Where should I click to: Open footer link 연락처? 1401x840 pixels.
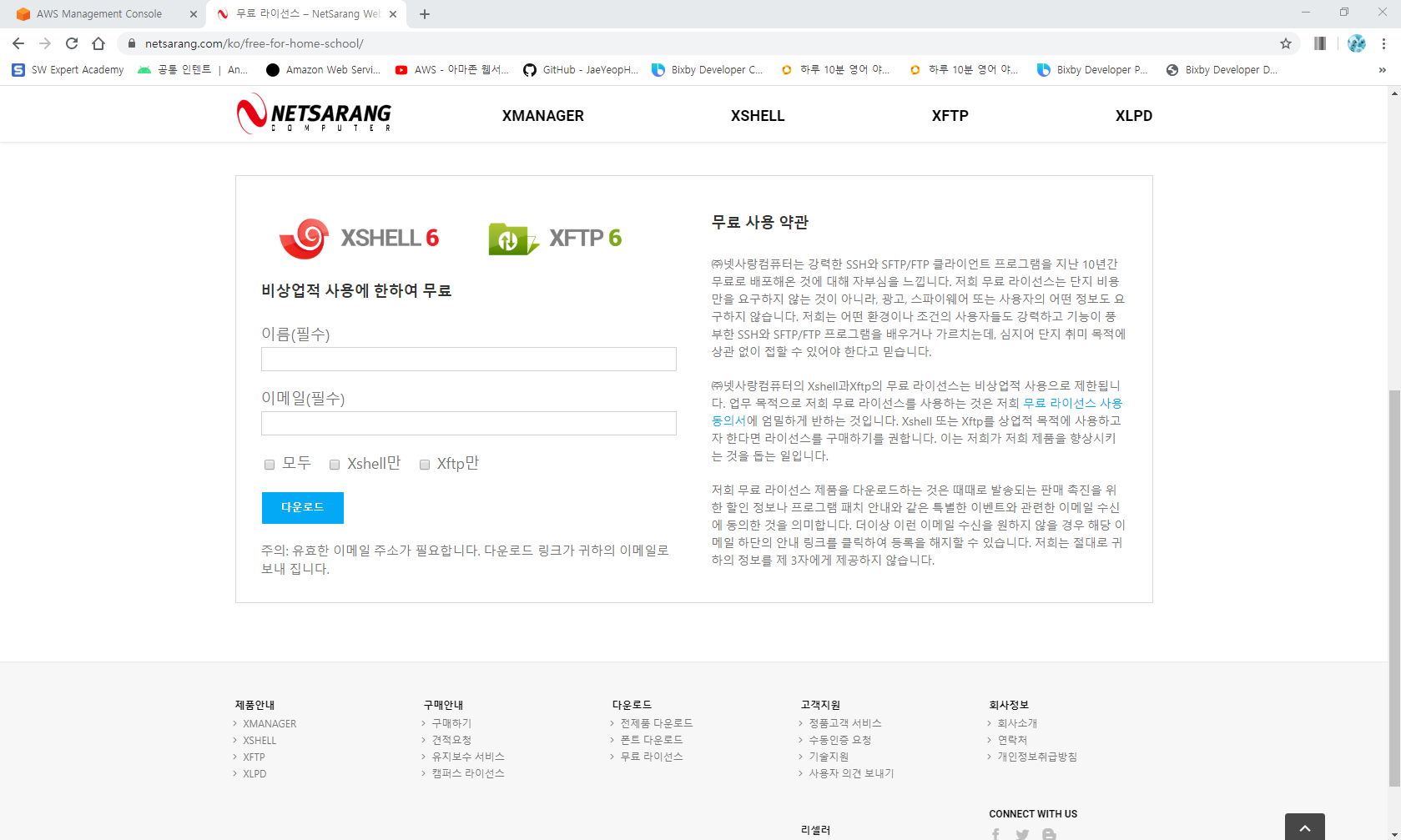[1012, 740]
